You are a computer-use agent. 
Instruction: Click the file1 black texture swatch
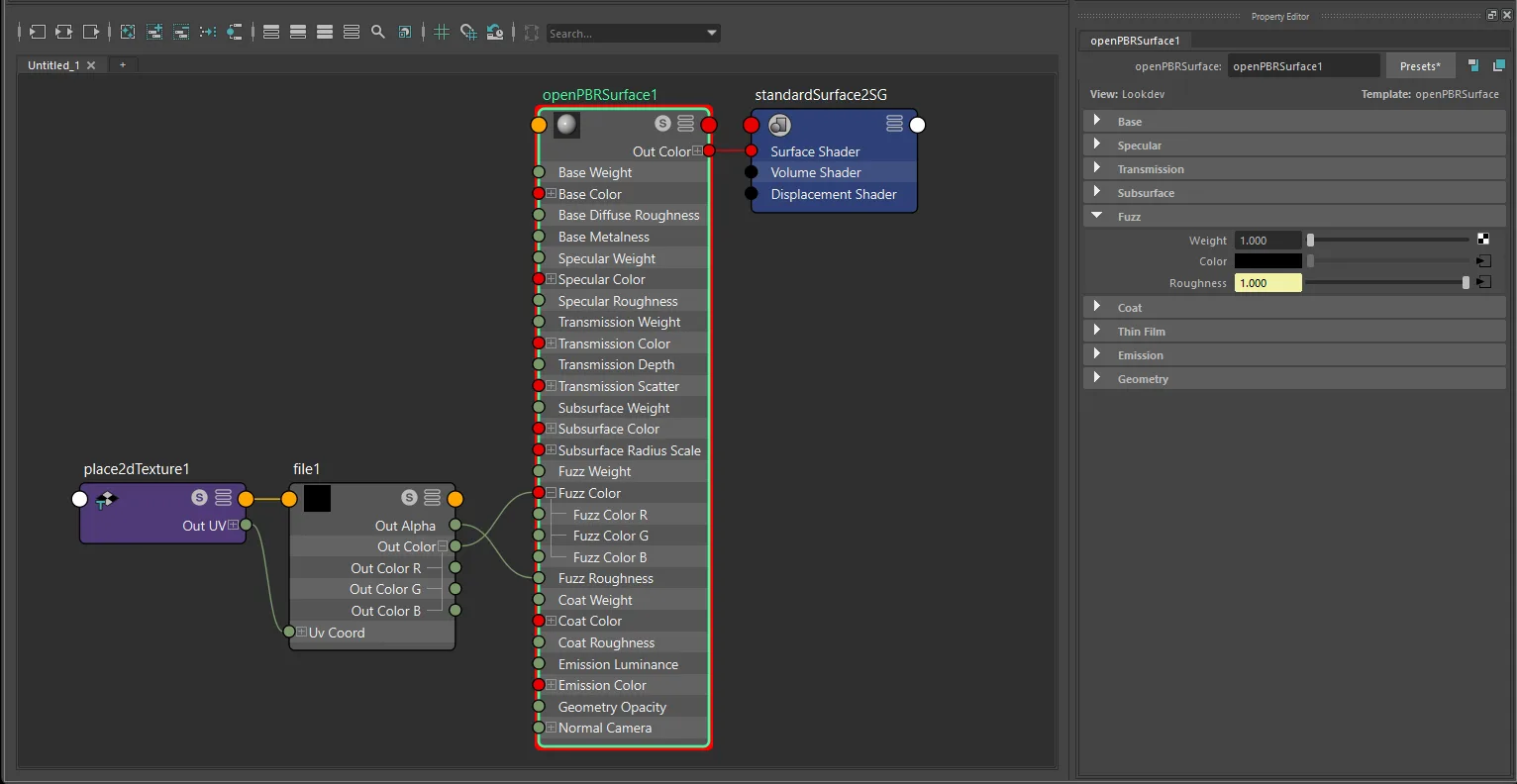click(317, 498)
